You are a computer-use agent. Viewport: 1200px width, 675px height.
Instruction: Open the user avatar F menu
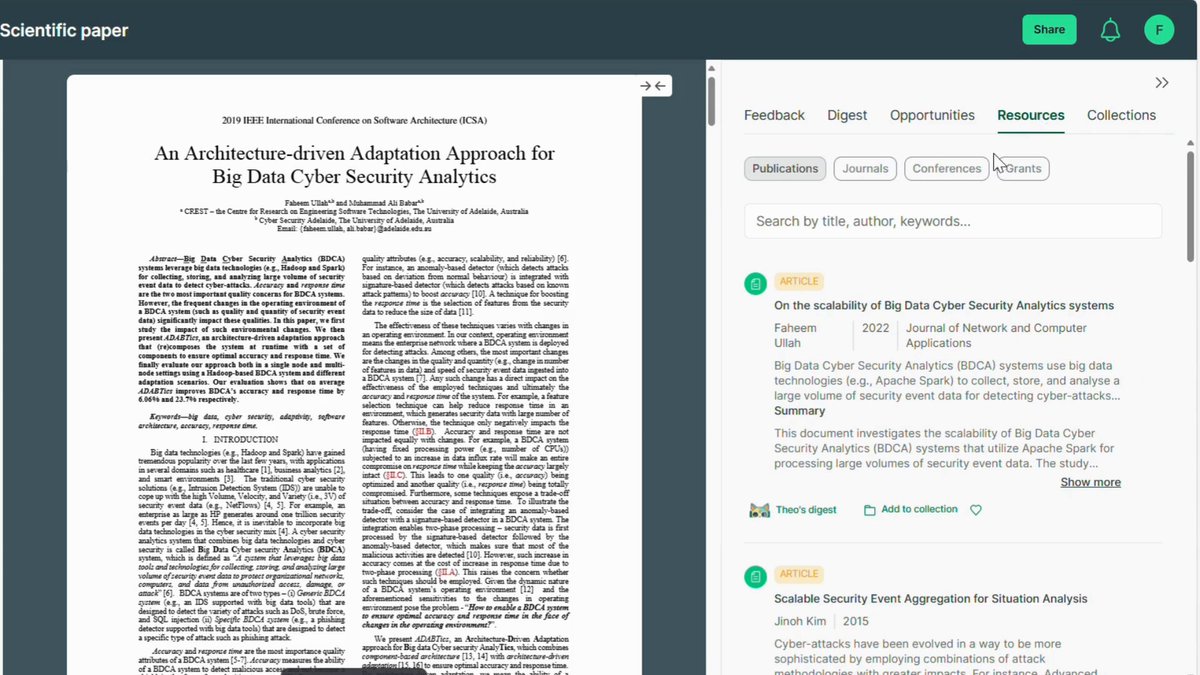point(1159,29)
